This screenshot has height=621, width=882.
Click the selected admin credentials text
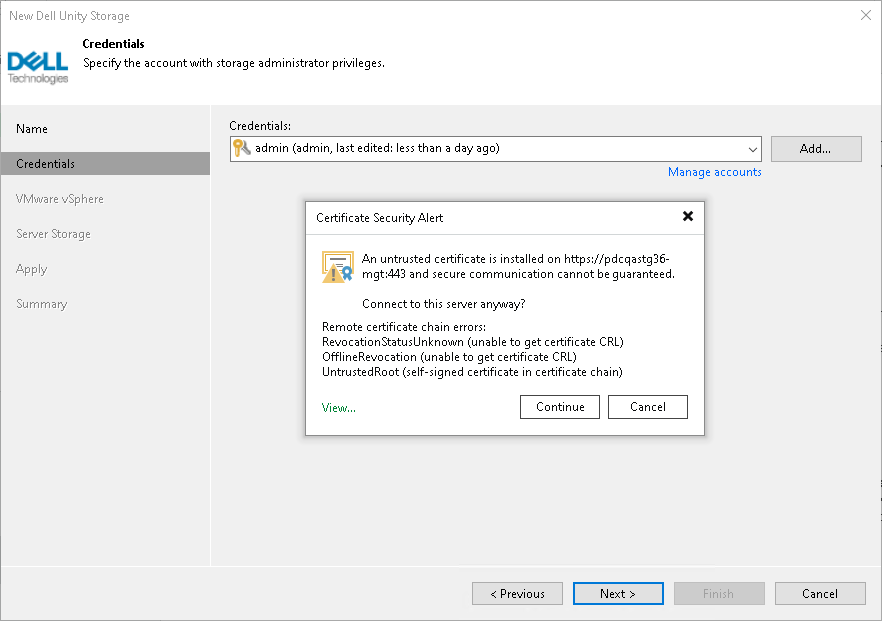(377, 148)
